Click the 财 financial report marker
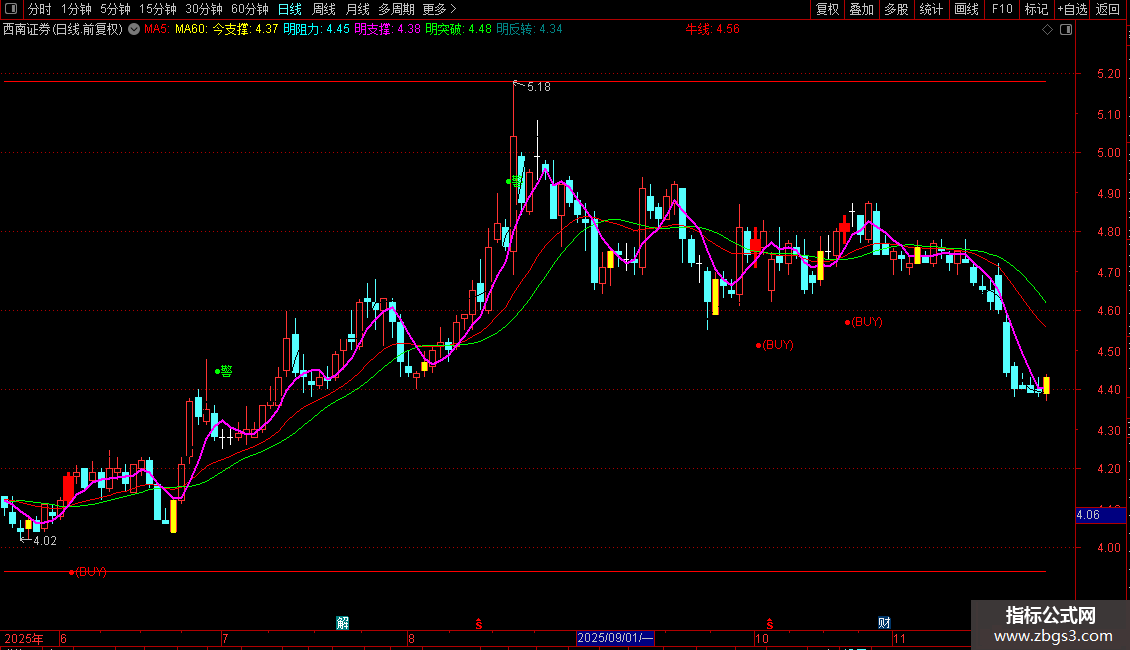The image size is (1130, 650). click(x=884, y=623)
